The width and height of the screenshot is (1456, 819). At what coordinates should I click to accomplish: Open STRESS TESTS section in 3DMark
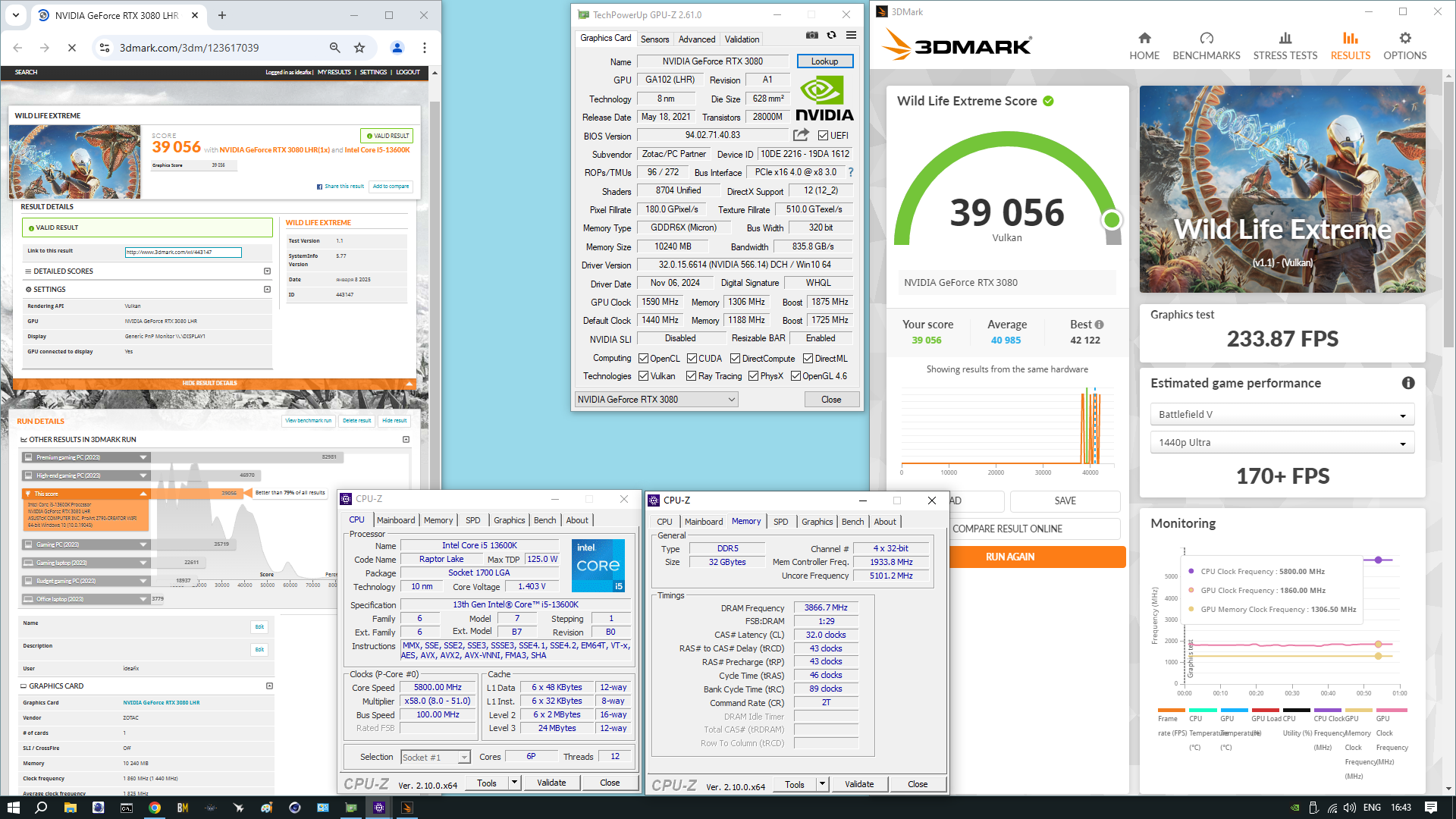pyautogui.click(x=1285, y=45)
